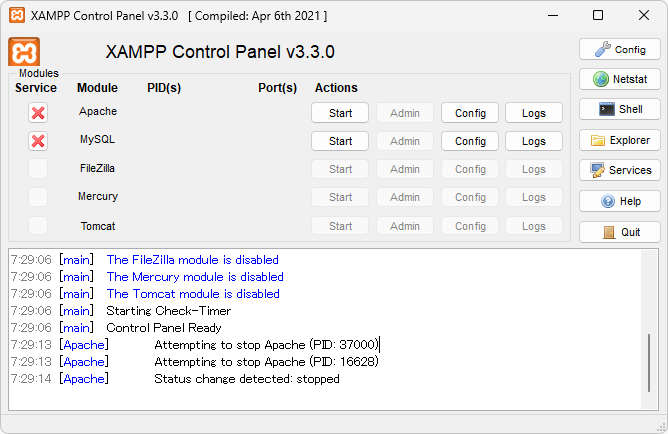Open Config via the wrench icon
The image size is (668, 434).
[602, 49]
